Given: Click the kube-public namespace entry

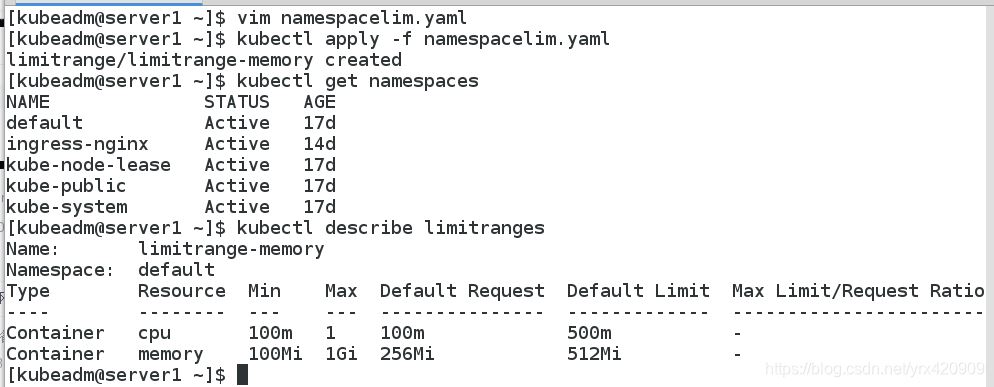Looking at the screenshot, I should click(66, 186).
